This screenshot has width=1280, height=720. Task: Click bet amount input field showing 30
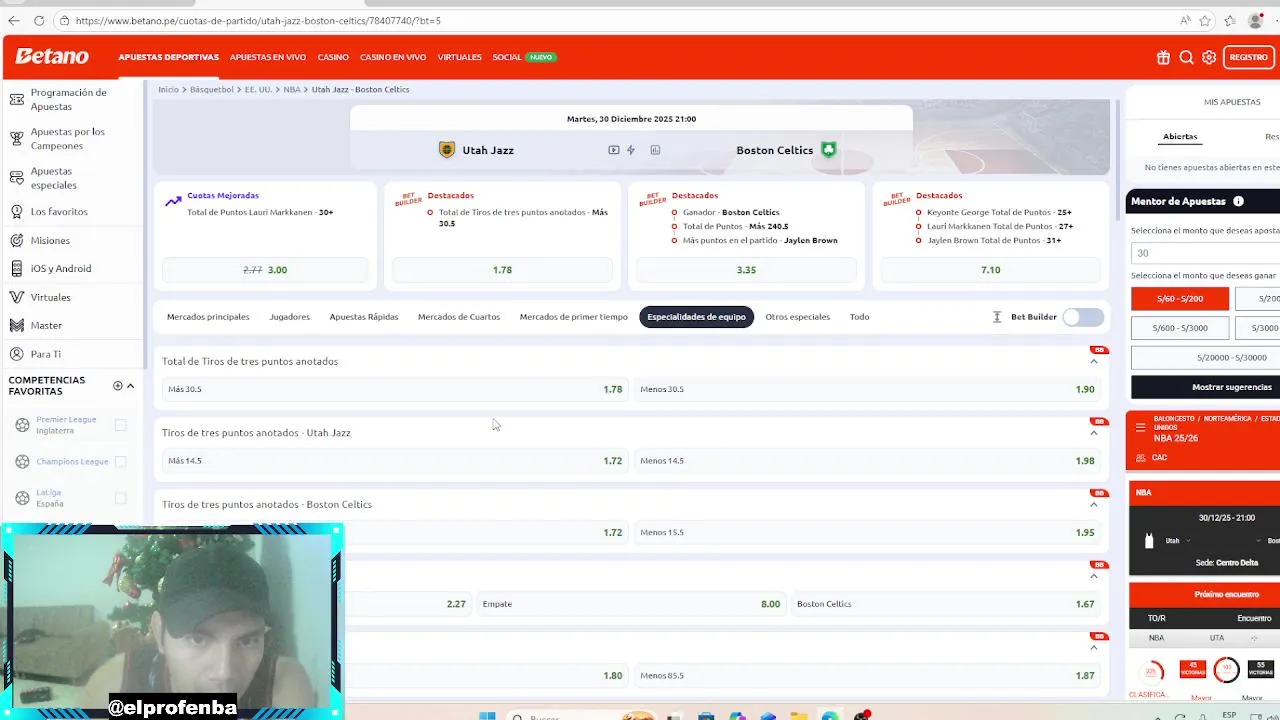[1205, 253]
